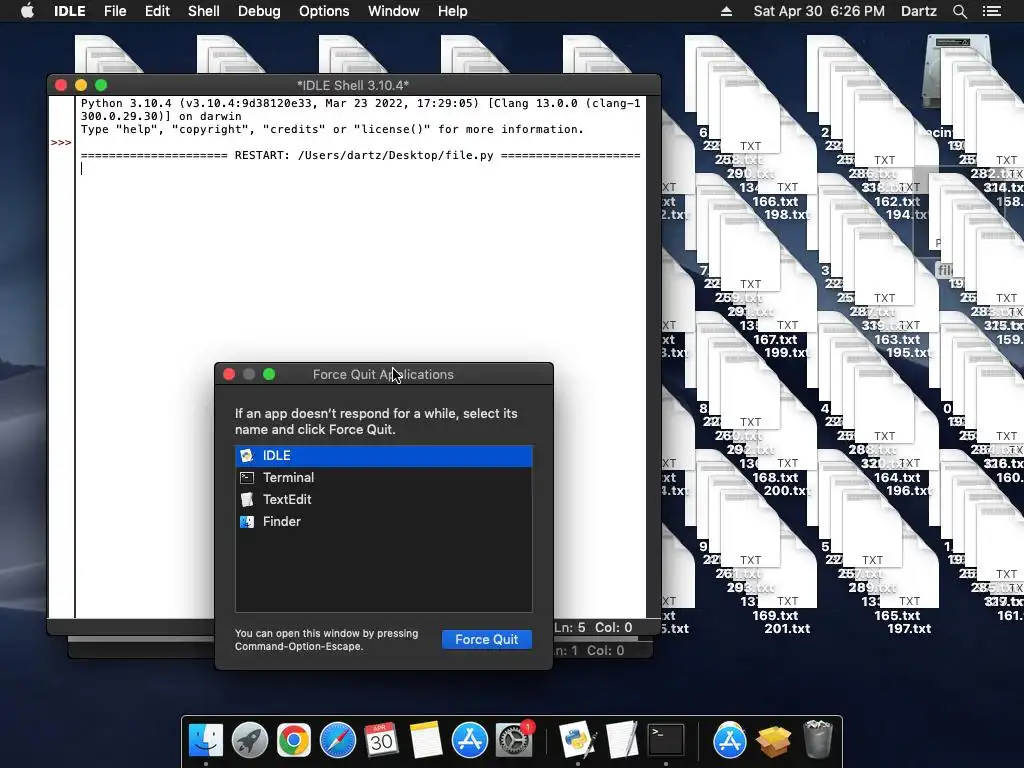The image size is (1024, 768).
Task: Select the 162.txt file on desktop
Action: (897, 202)
